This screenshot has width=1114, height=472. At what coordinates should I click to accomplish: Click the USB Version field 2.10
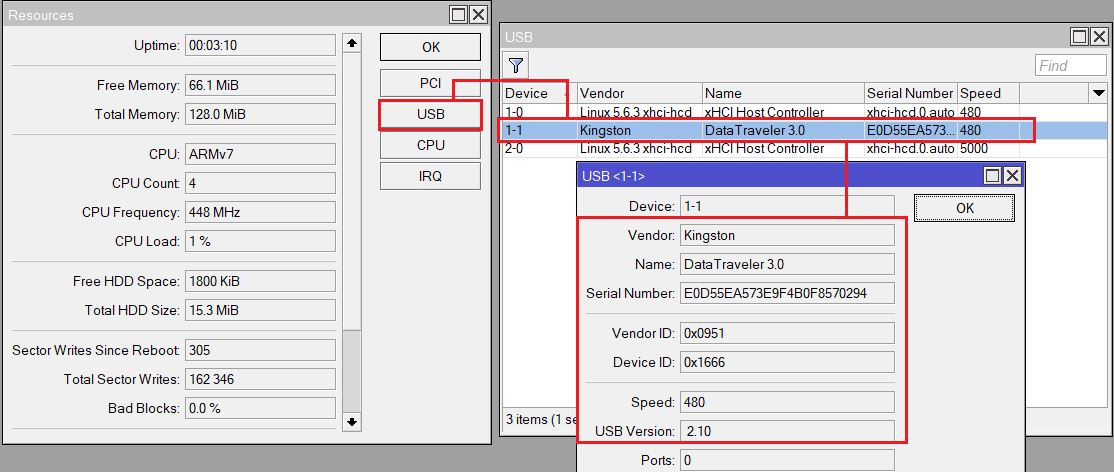point(787,431)
